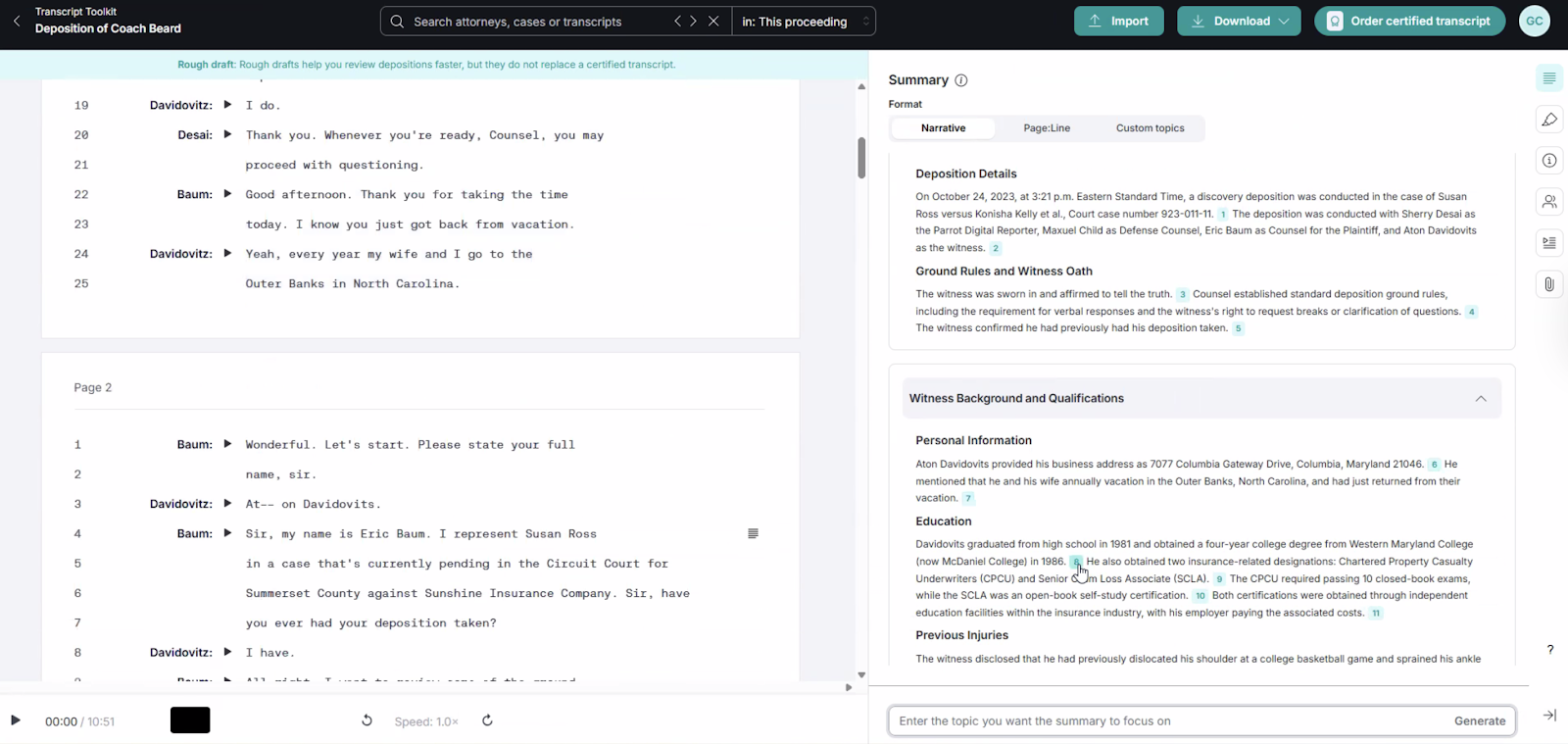Screen dimensions: 1568x744
Task: Clear search with the X icon
Action: [x=713, y=21]
